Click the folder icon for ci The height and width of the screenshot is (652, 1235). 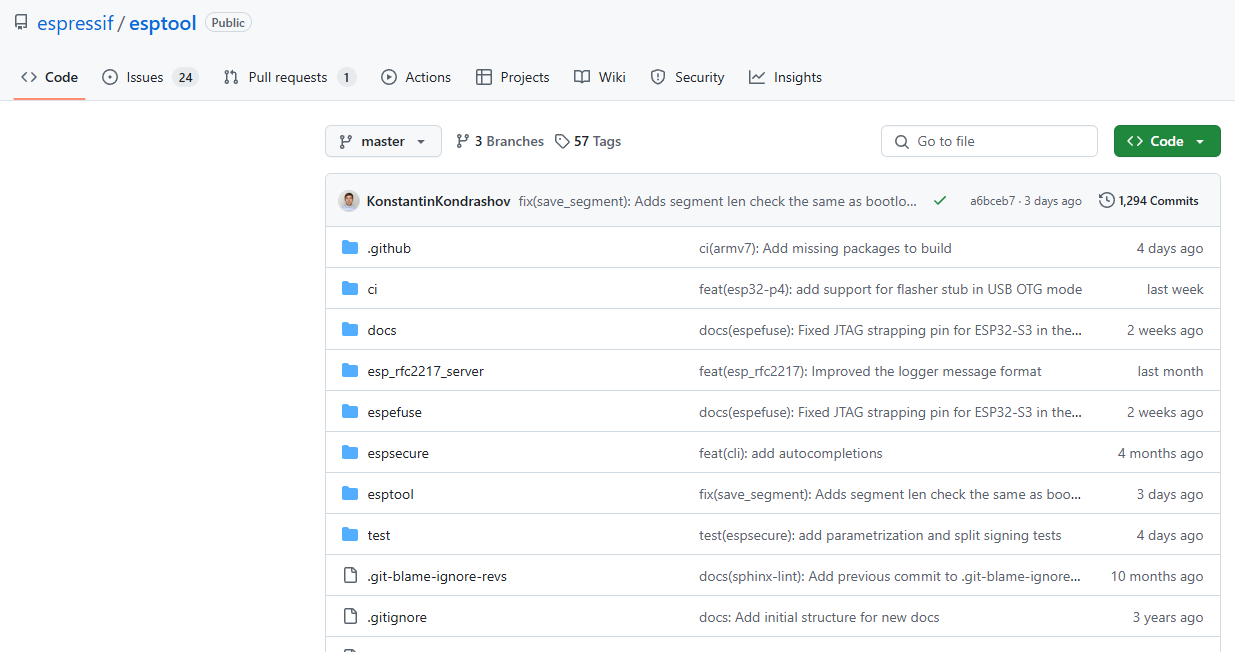(350, 289)
